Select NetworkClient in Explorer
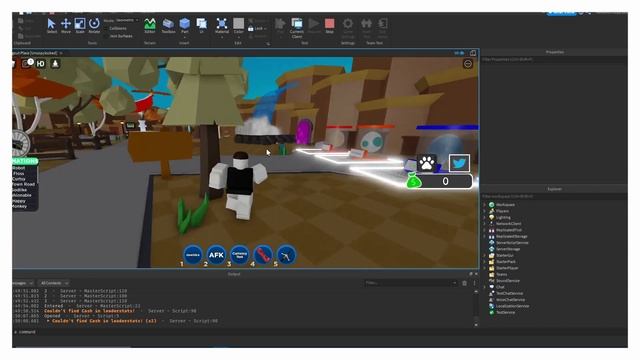This screenshot has height=360, width=640. tap(505, 224)
